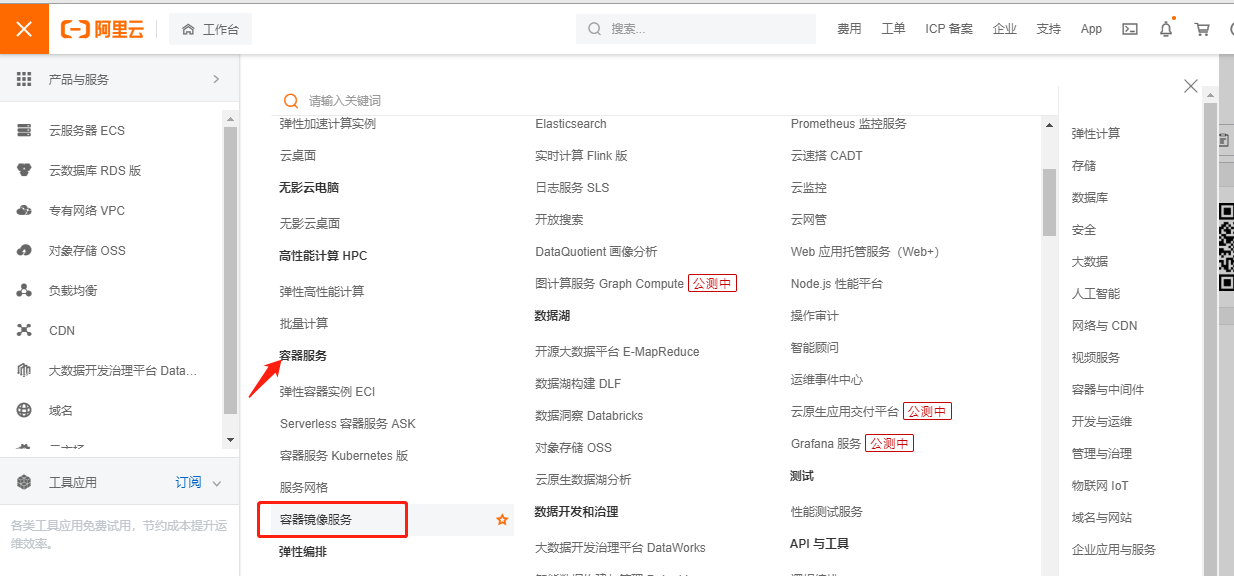Open the Cloud Shell terminal icon

click(1130, 29)
